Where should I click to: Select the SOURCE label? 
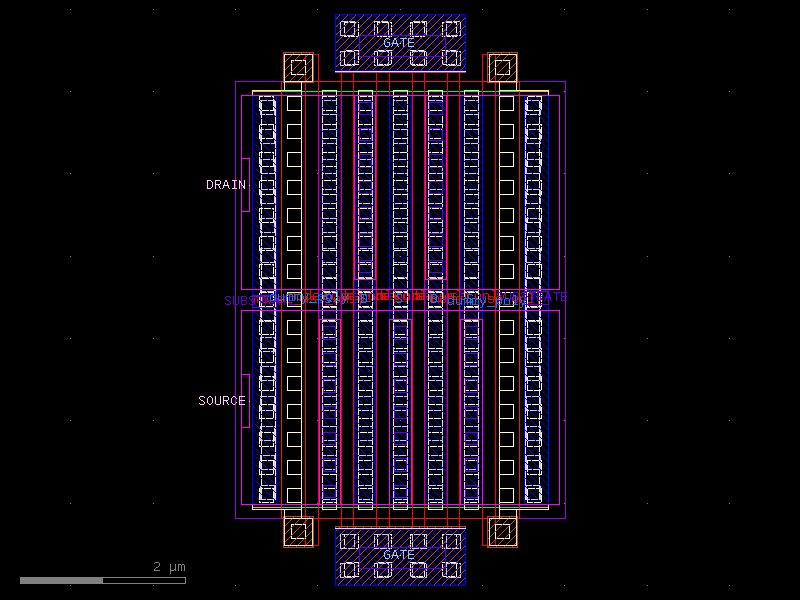(x=222, y=400)
